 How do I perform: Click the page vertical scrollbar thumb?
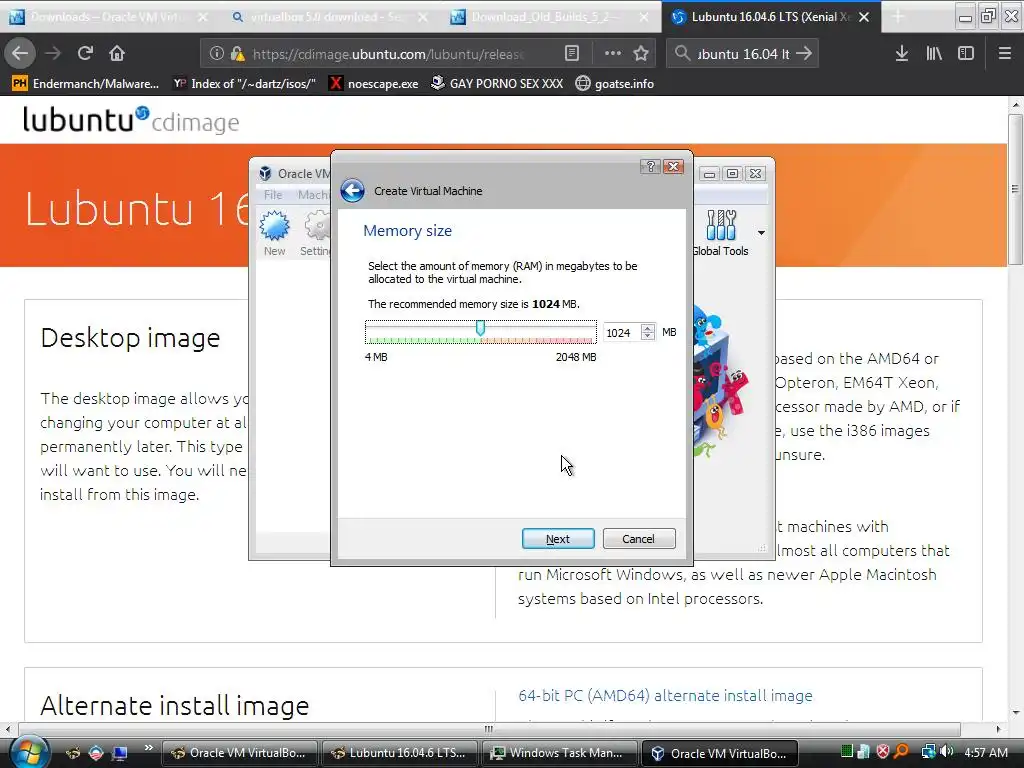pyautogui.click(x=1015, y=189)
